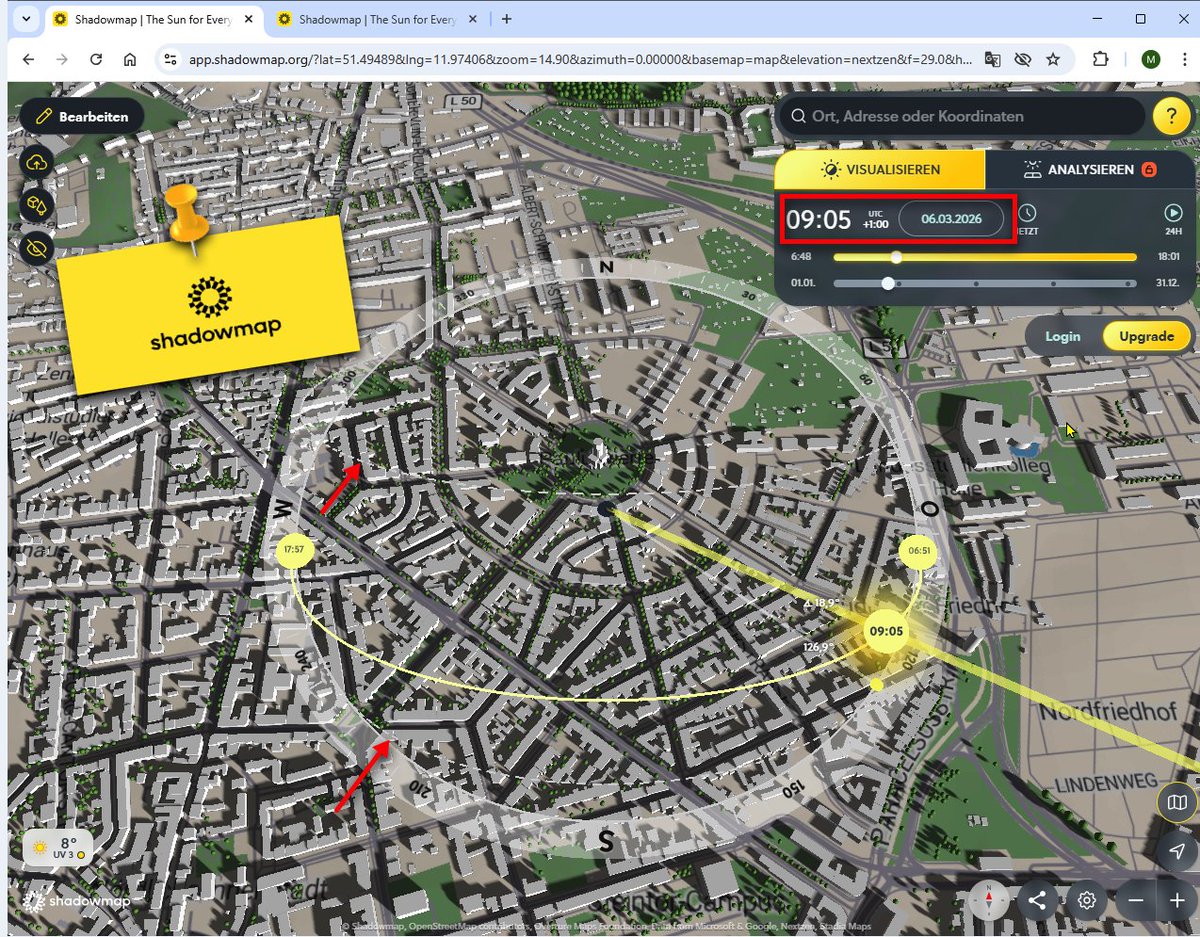Switch to the second Shadowmap browser tab

pyautogui.click(x=377, y=19)
